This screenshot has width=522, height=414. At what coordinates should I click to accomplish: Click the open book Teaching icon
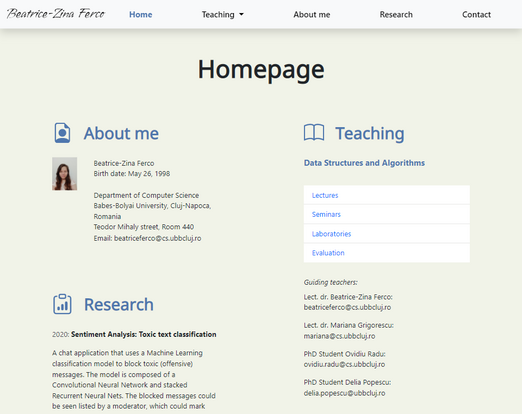(314, 133)
